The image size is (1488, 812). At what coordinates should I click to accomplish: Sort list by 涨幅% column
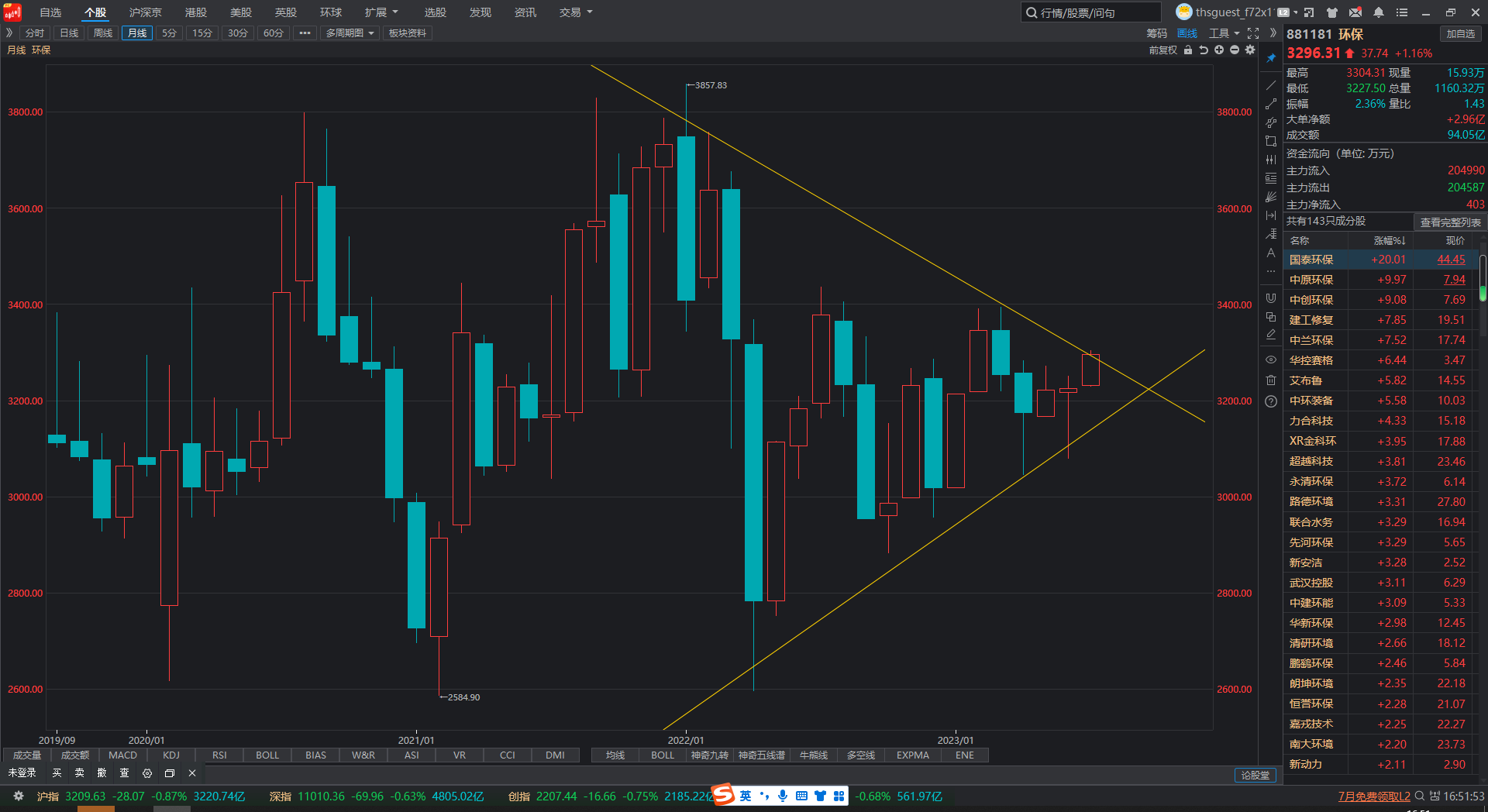coord(1390,241)
